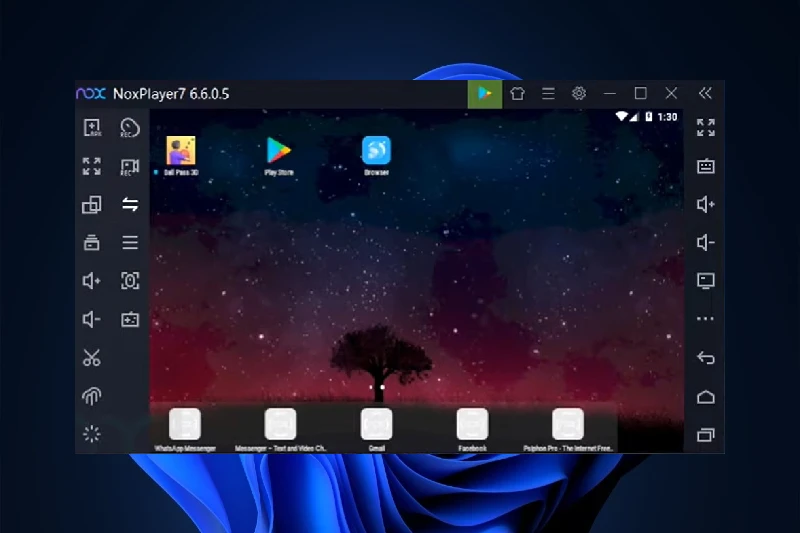Viewport: 800px width, 533px height.
Task: Launch the Browser app
Action: pos(376,152)
